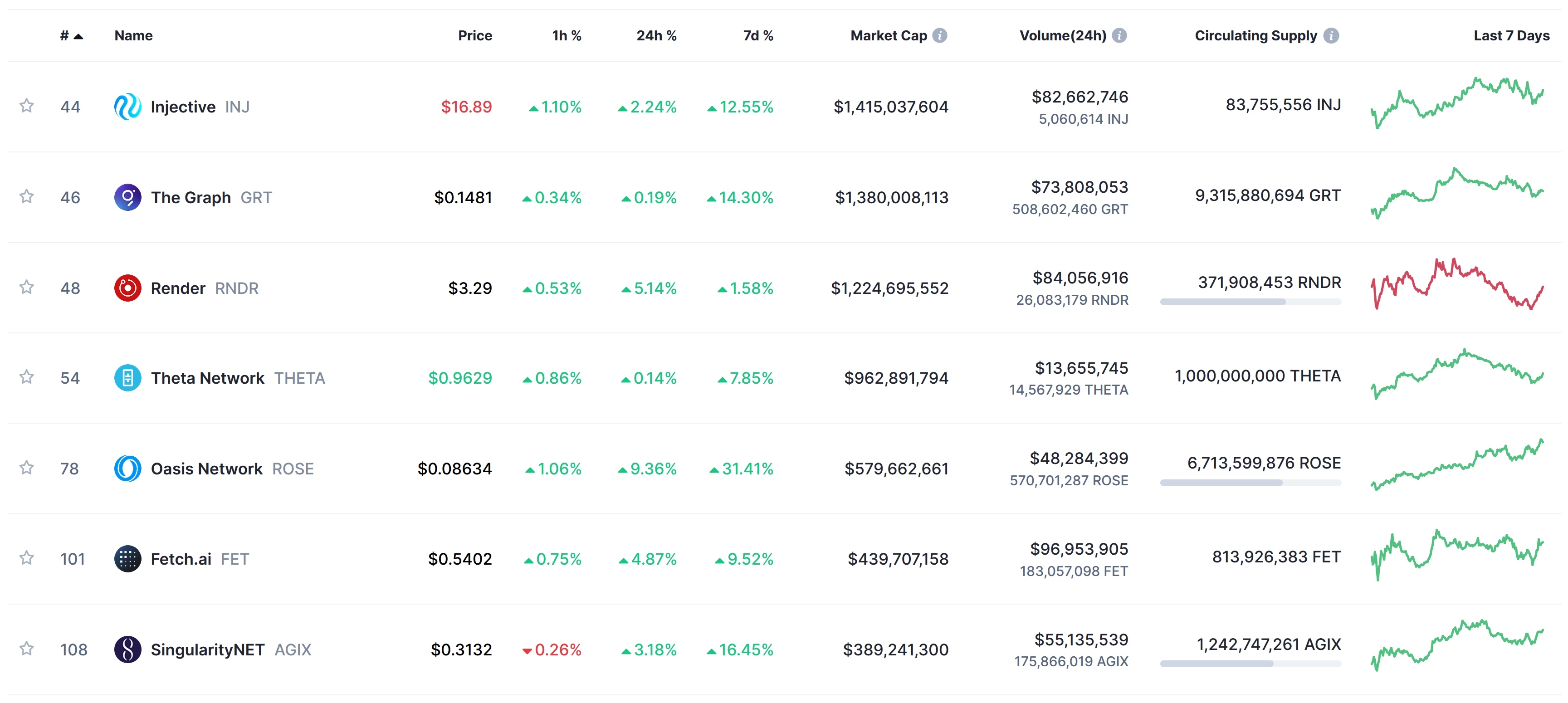This screenshot has height=703, width=1568.
Task: Sort table by 7d % column
Action: 758,35
